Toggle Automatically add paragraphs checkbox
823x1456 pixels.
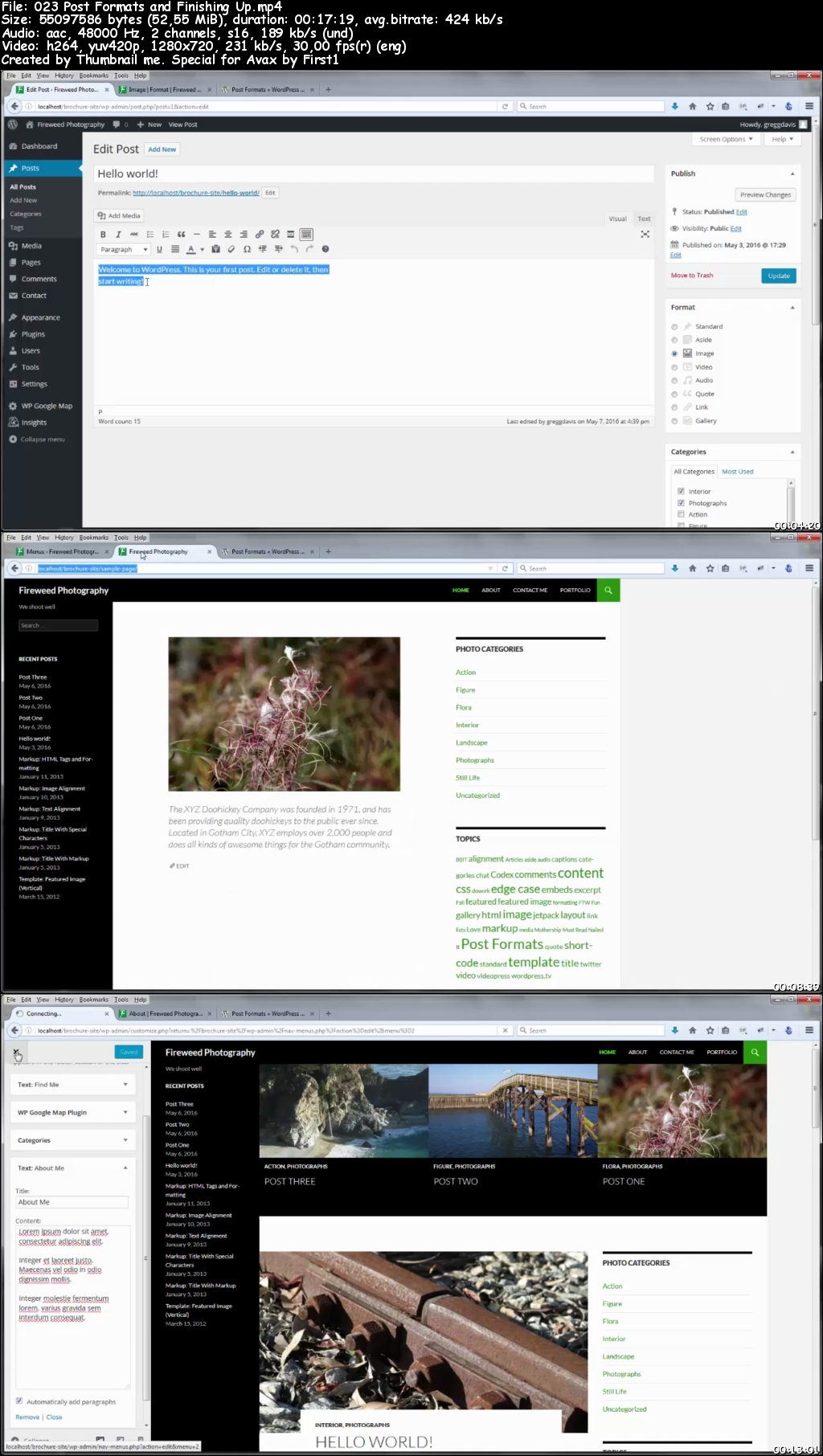coord(19,1401)
